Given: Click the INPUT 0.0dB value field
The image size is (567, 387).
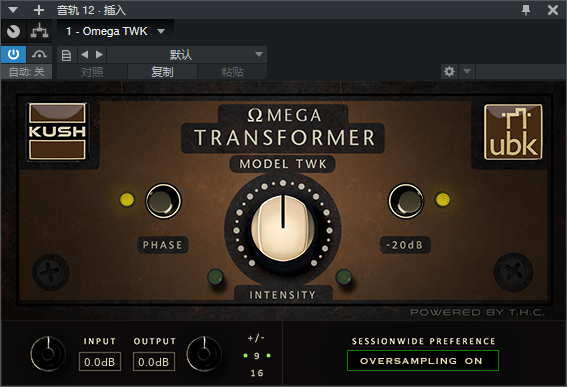Looking at the screenshot, I should 100,362.
